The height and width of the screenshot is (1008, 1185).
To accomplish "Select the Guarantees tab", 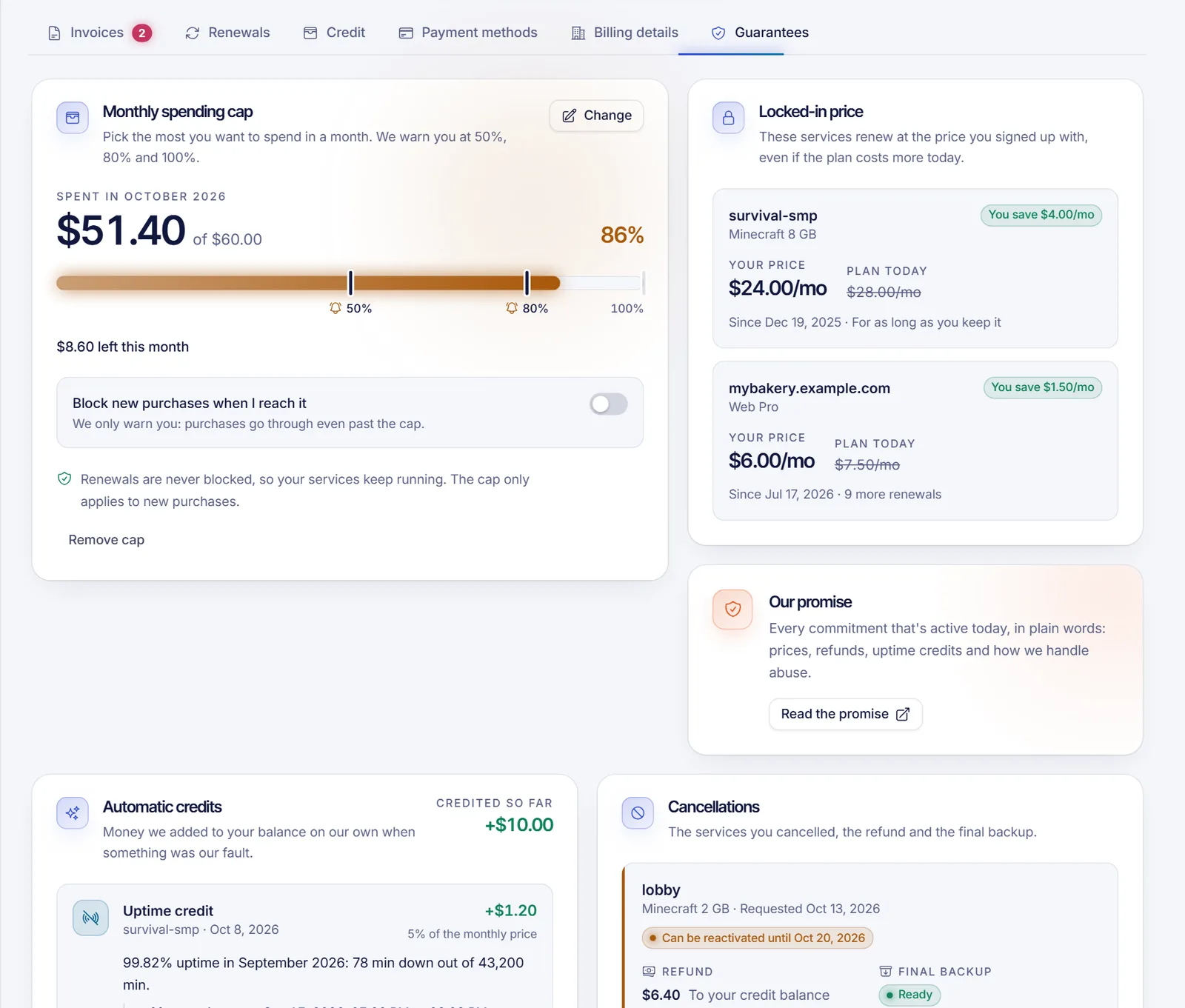I will tap(760, 33).
